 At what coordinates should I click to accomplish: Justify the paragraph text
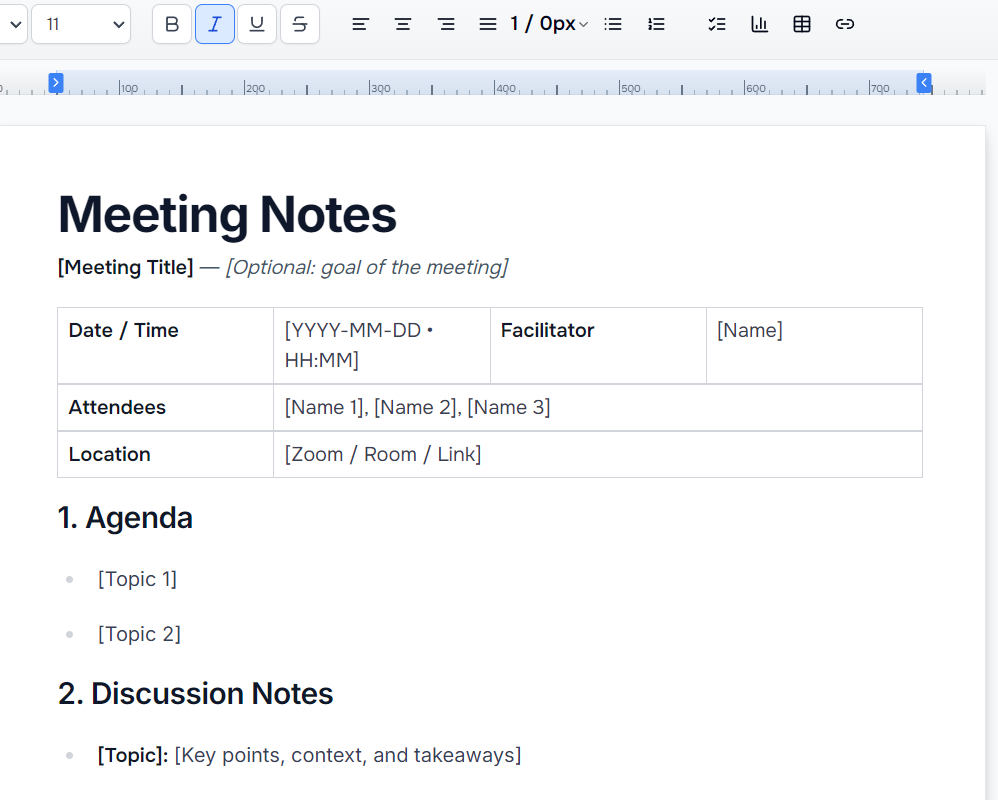point(488,24)
